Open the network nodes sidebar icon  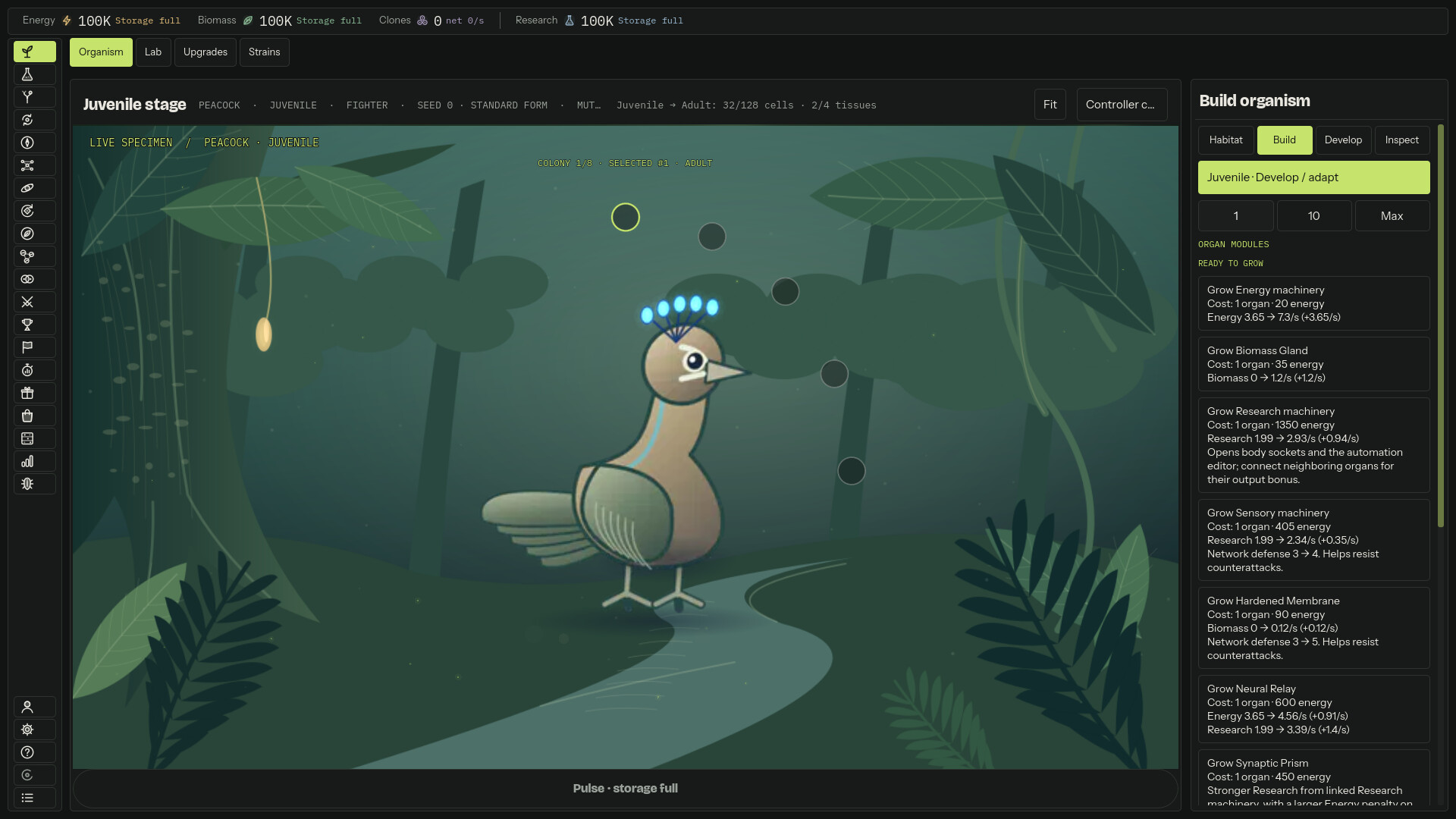(34, 165)
